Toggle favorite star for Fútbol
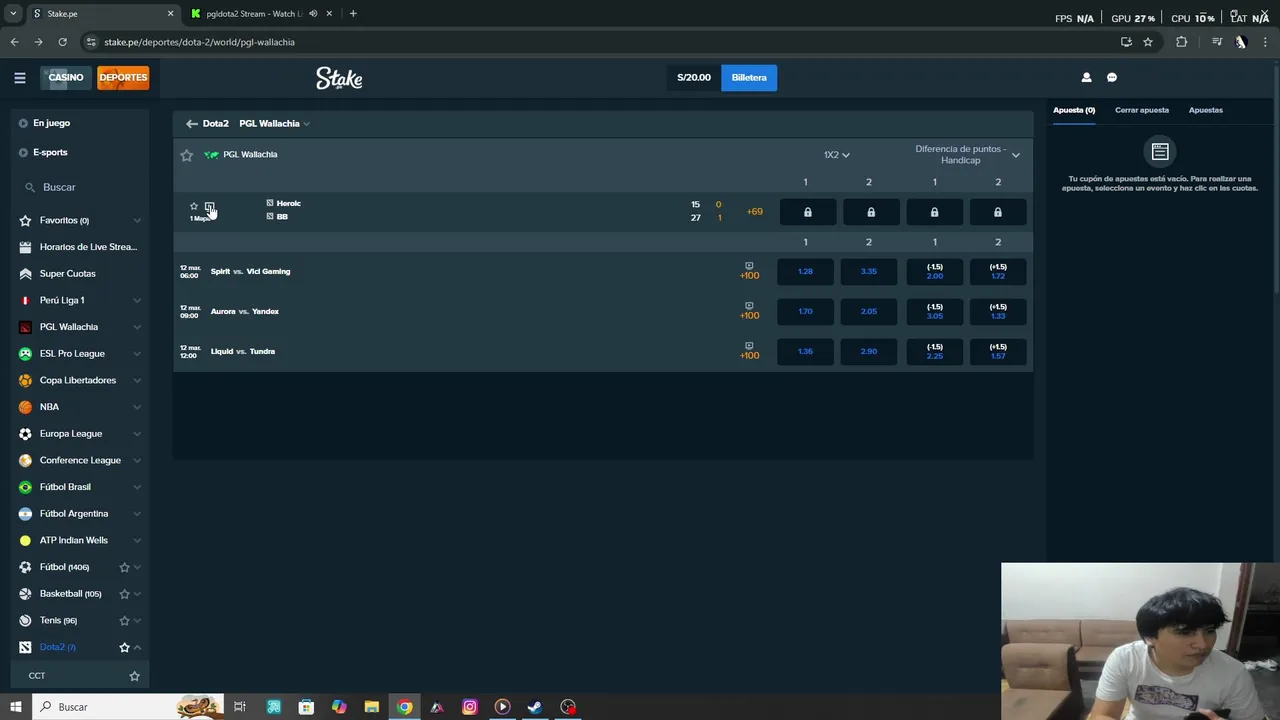The height and width of the screenshot is (720, 1280). tap(125, 567)
